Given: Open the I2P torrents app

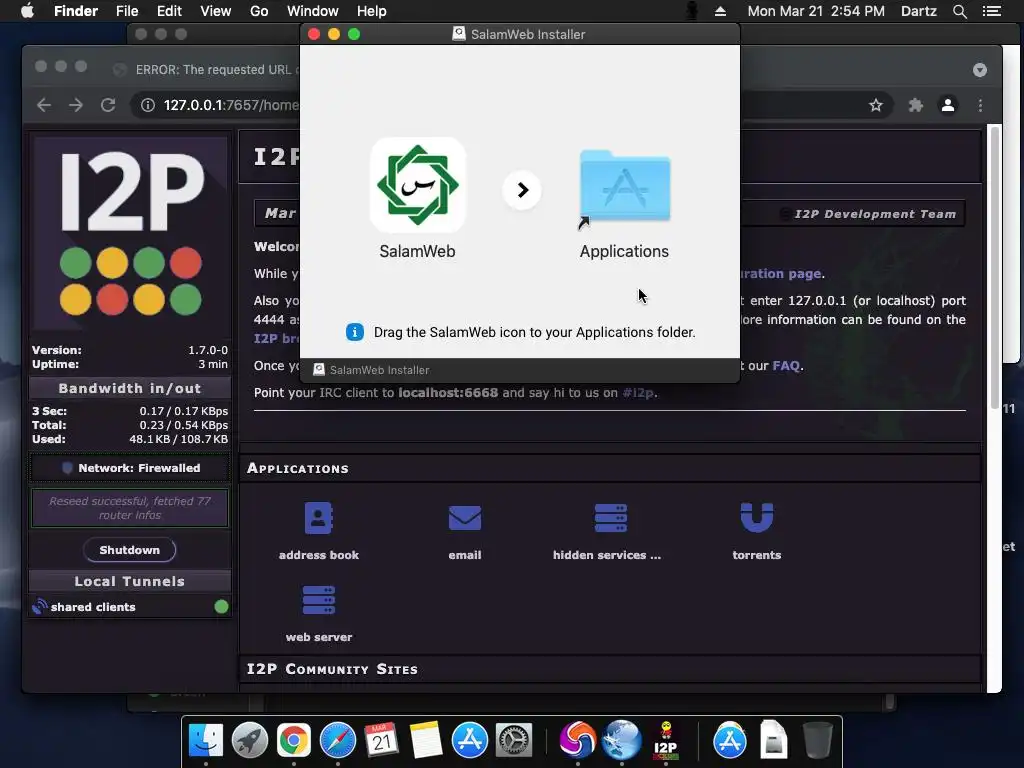Looking at the screenshot, I should 756,532.
